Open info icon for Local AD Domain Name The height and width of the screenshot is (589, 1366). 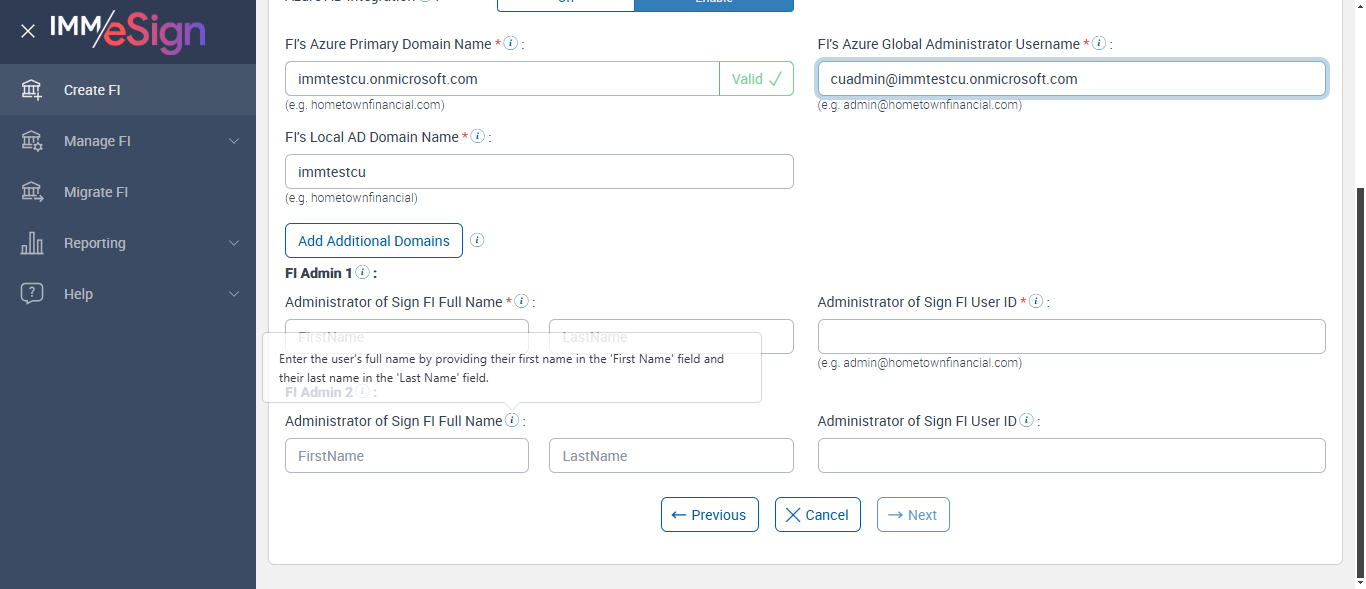coord(478,137)
